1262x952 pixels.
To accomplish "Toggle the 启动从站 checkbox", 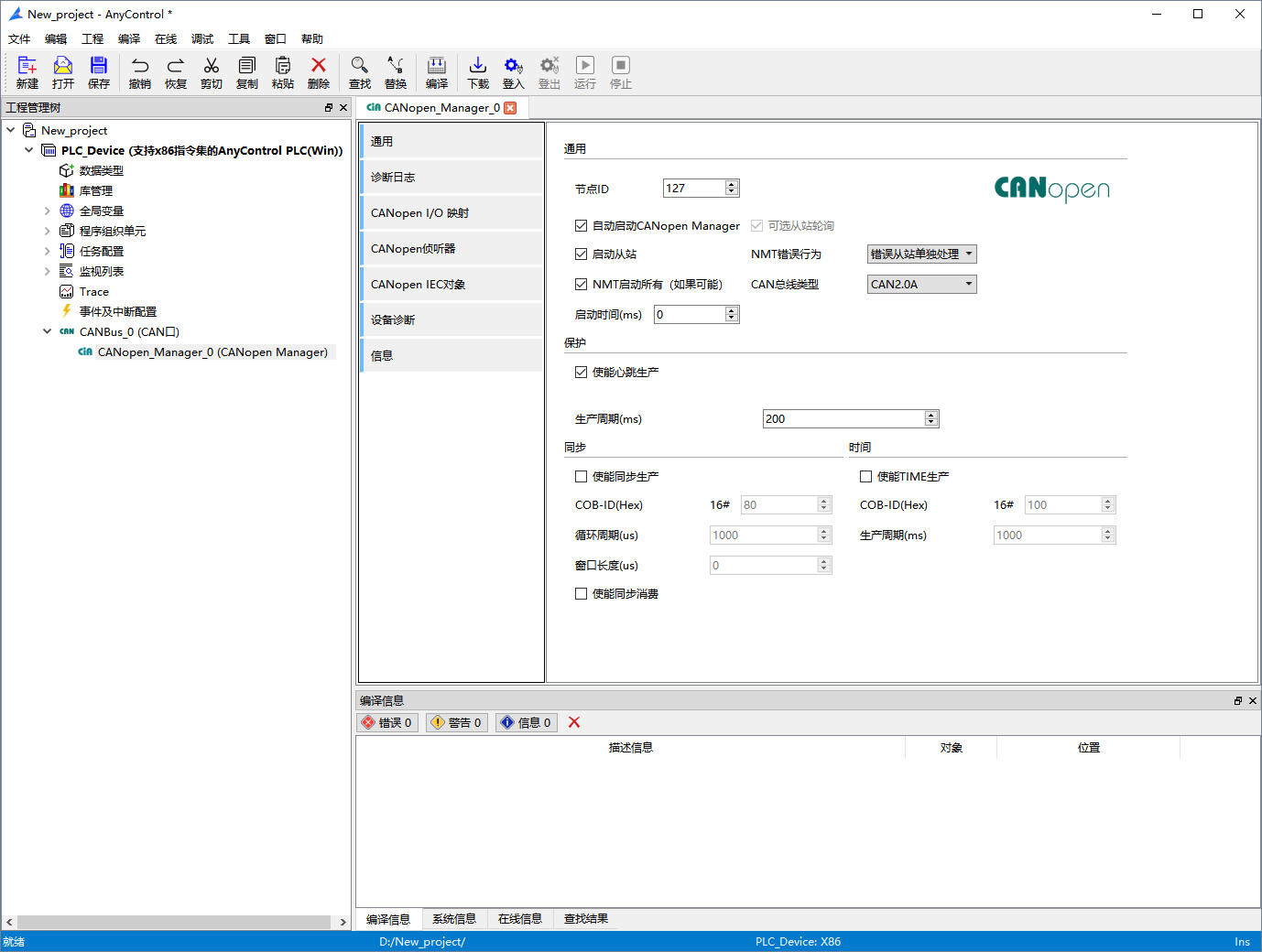I will (x=581, y=254).
